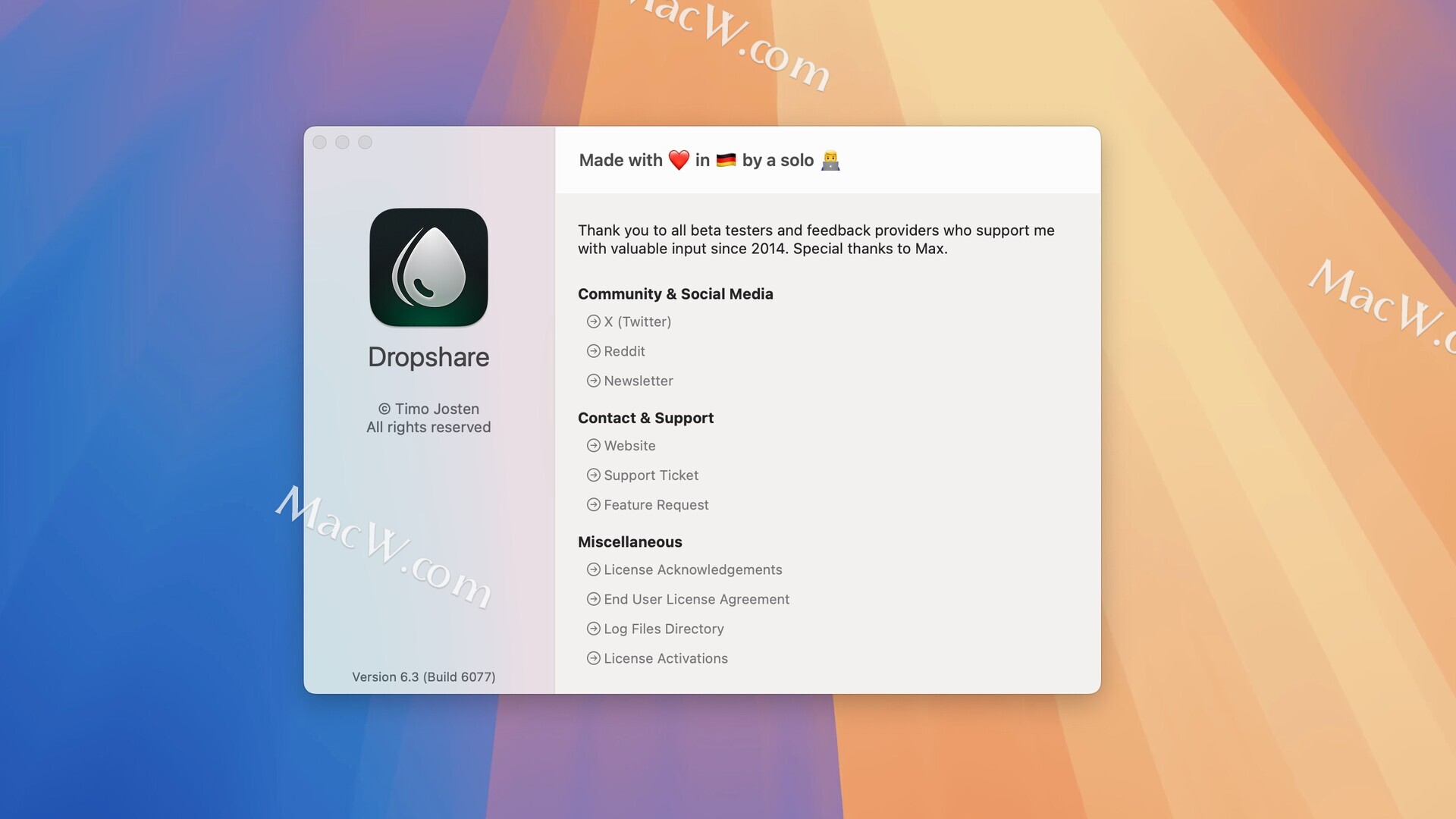The width and height of the screenshot is (1456, 819).
Task: Close the About Dropshare window
Action: (x=320, y=143)
